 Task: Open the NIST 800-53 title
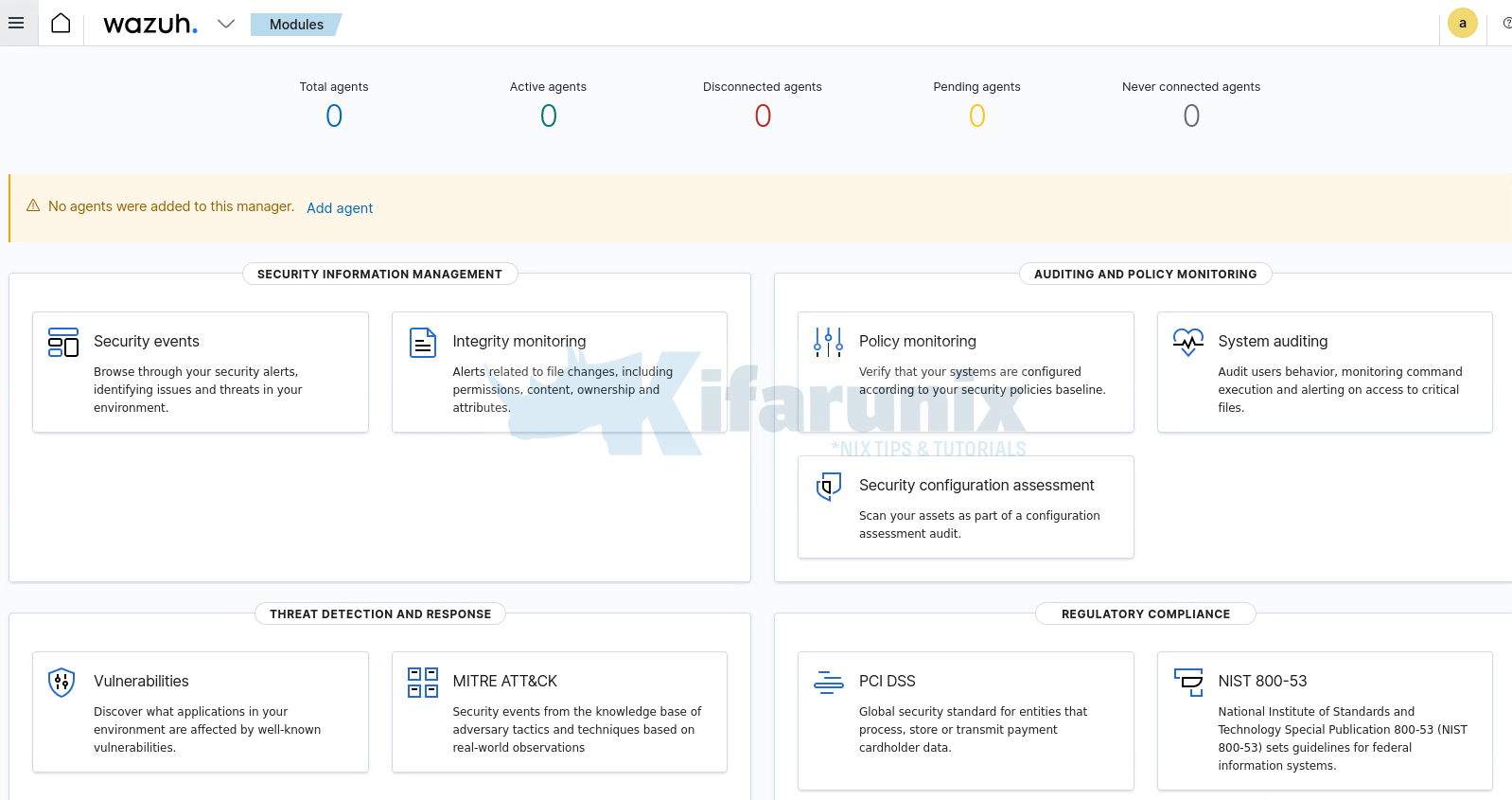coord(1262,682)
